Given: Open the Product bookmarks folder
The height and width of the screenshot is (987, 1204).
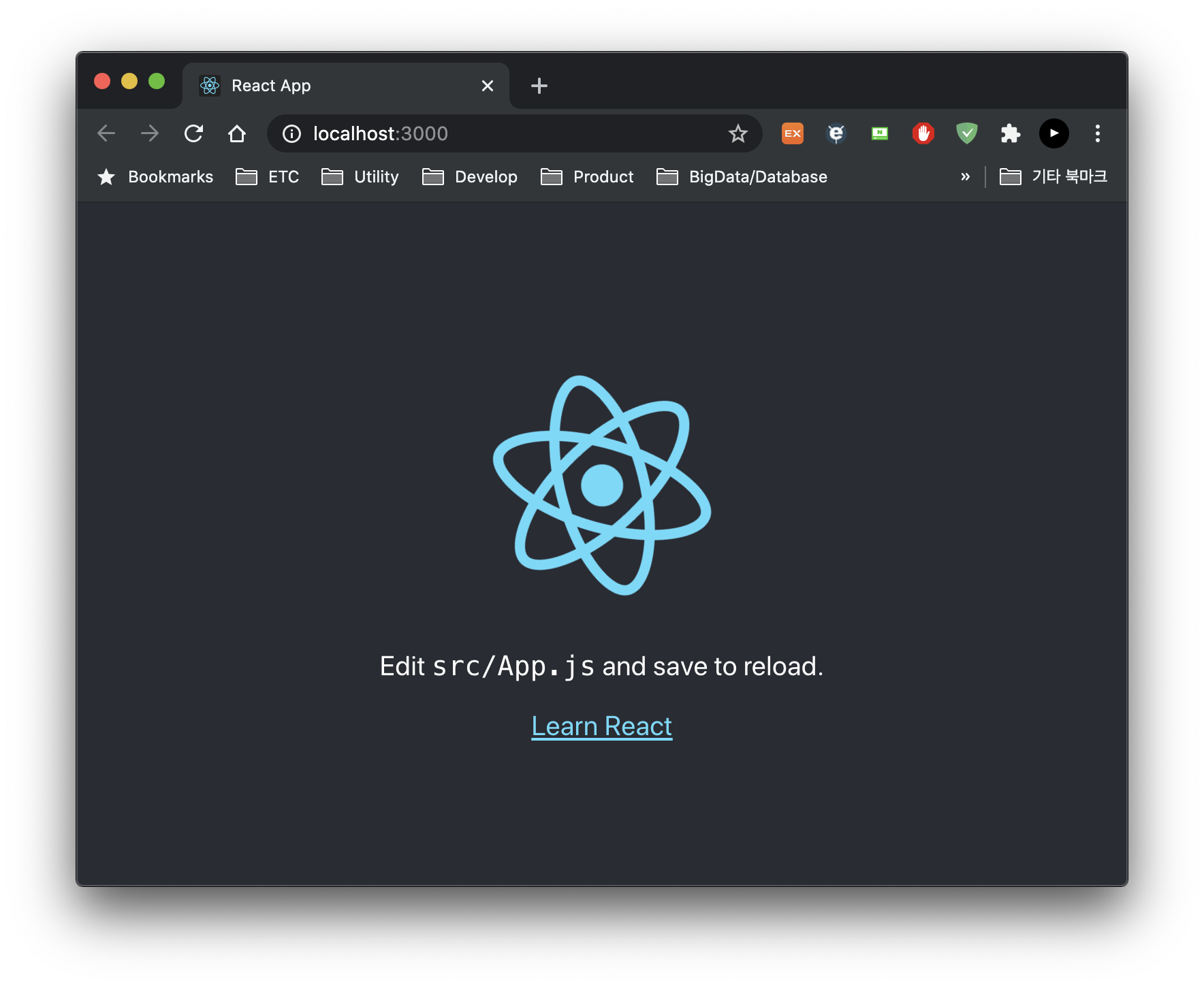Looking at the screenshot, I should [x=587, y=177].
